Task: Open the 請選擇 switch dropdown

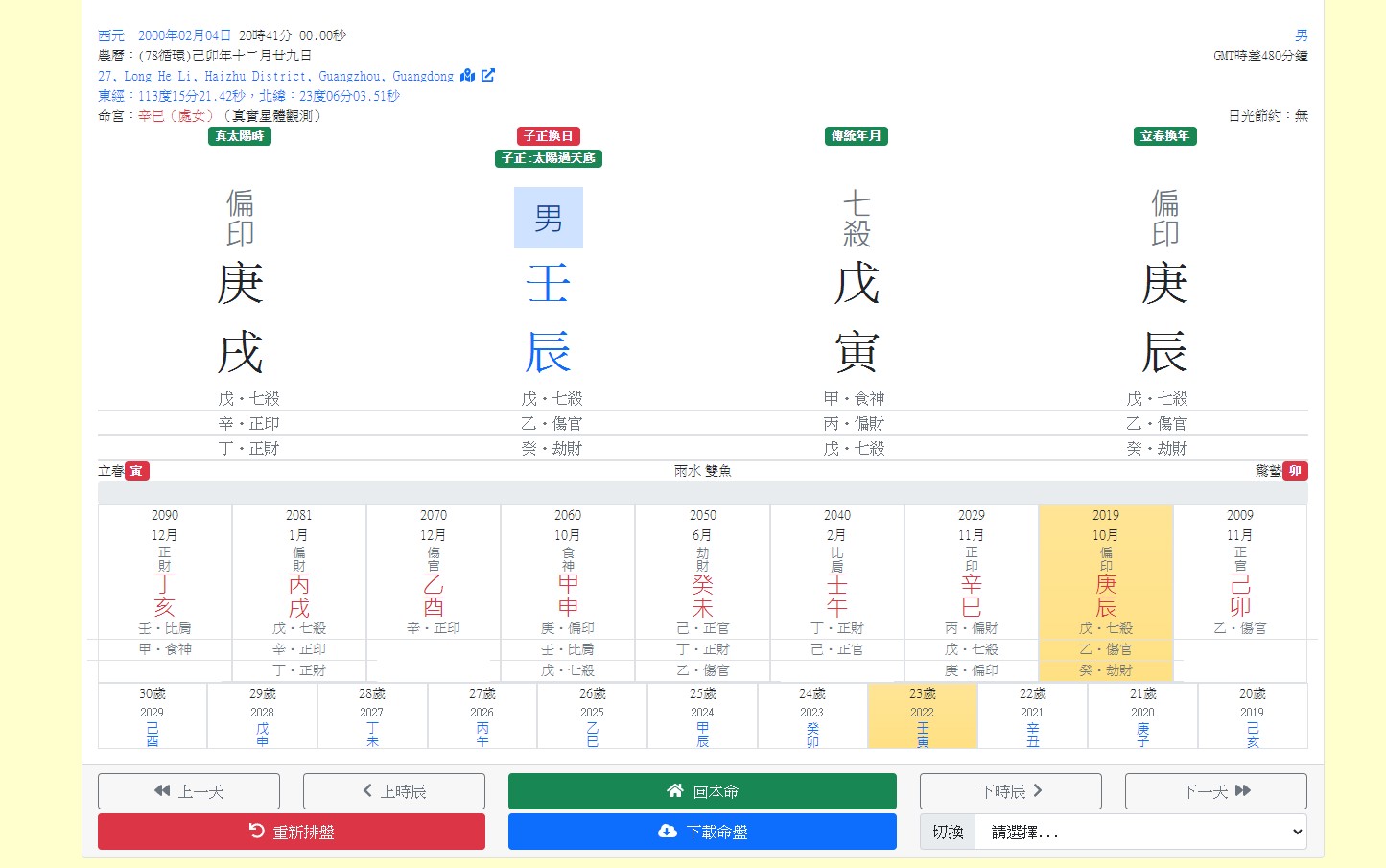Action: (x=1140, y=832)
